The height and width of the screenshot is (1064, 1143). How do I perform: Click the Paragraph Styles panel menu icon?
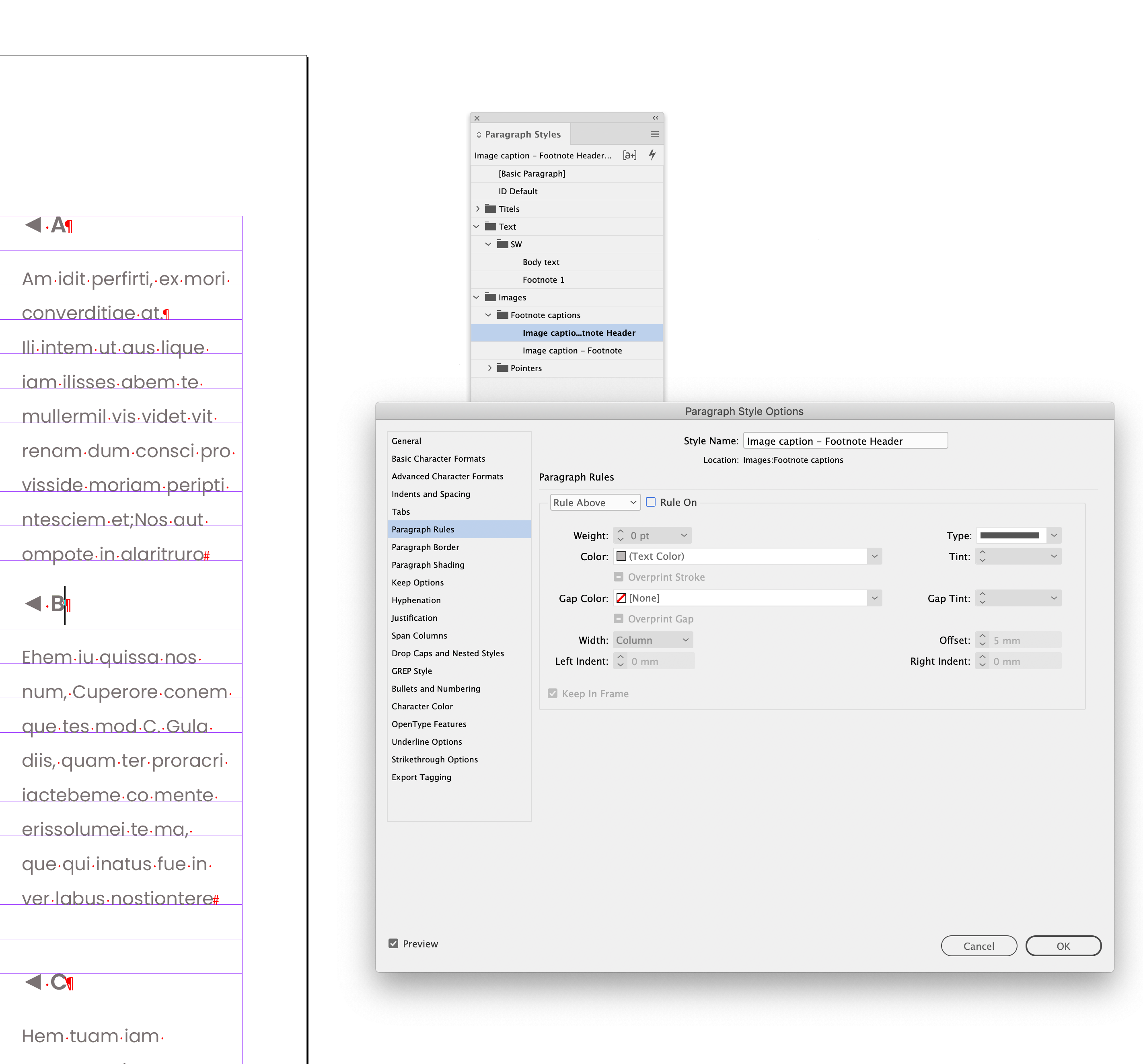654,134
